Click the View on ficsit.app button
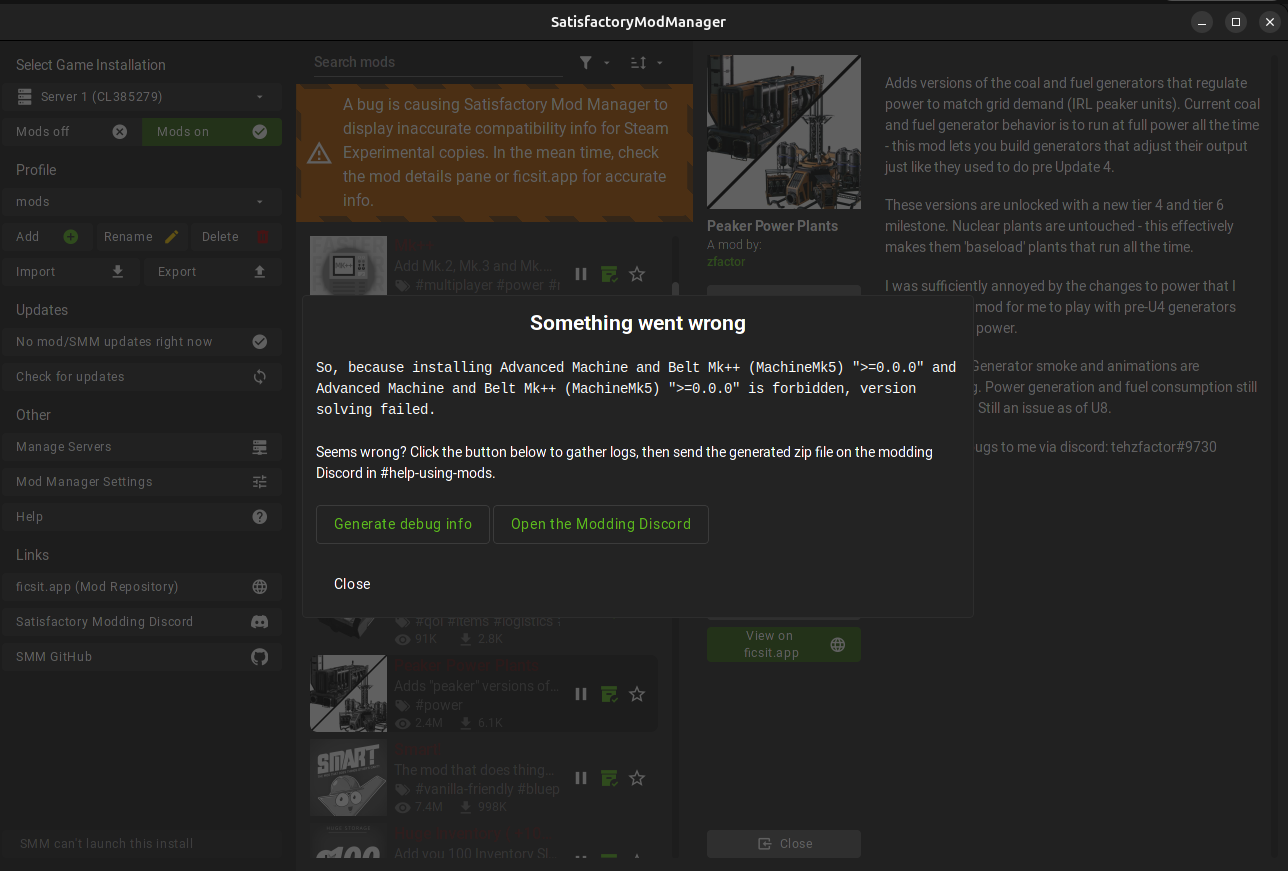 point(784,644)
